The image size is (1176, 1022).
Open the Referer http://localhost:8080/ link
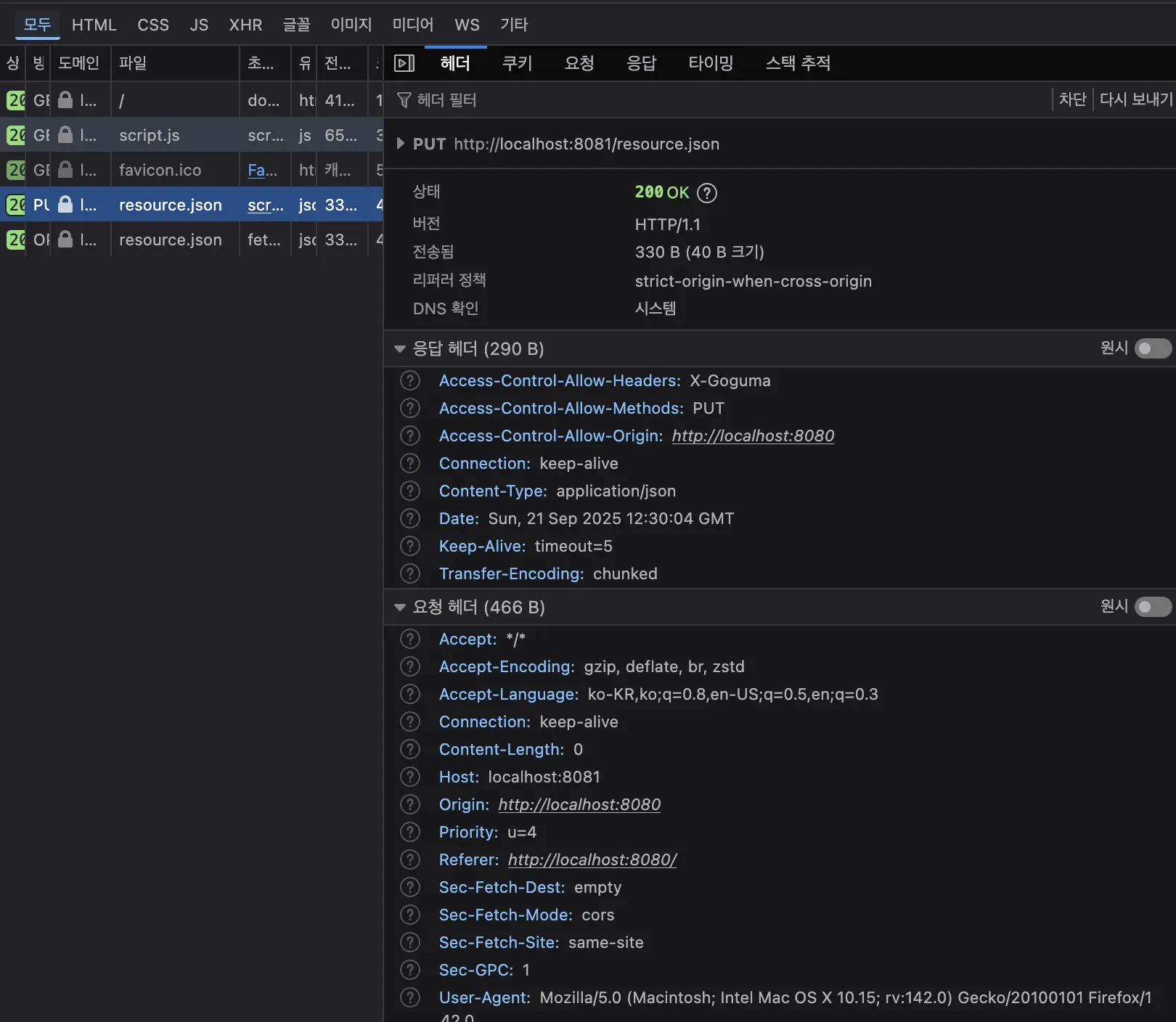(592, 860)
